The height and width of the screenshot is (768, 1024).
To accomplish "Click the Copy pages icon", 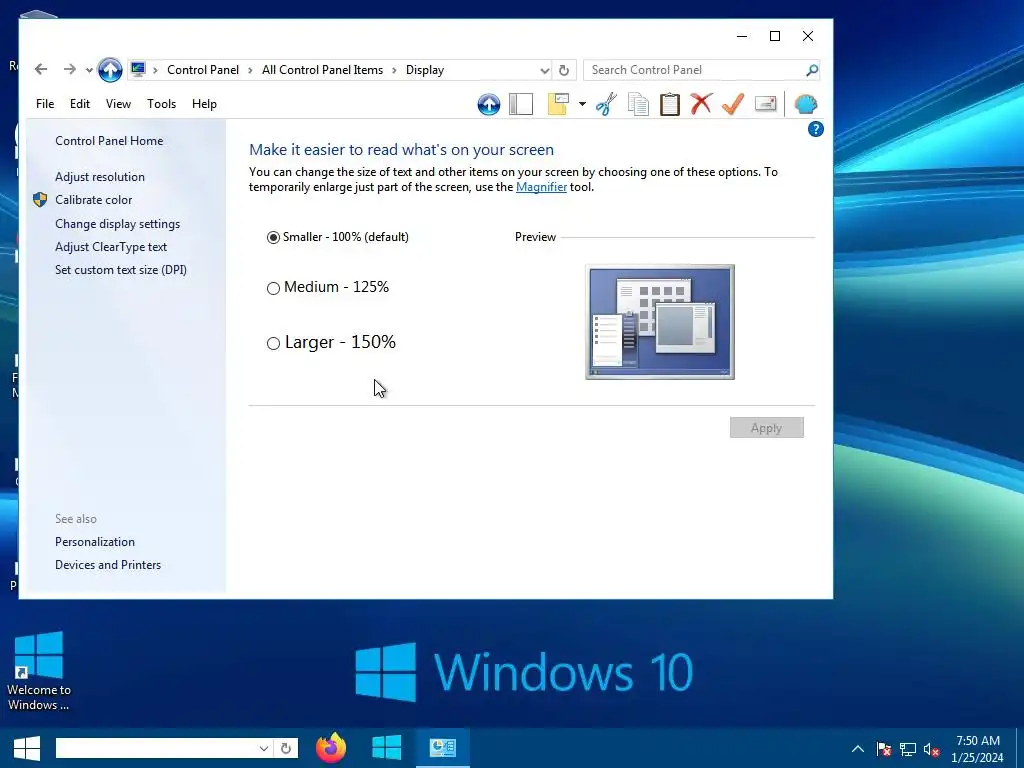I will tap(638, 104).
